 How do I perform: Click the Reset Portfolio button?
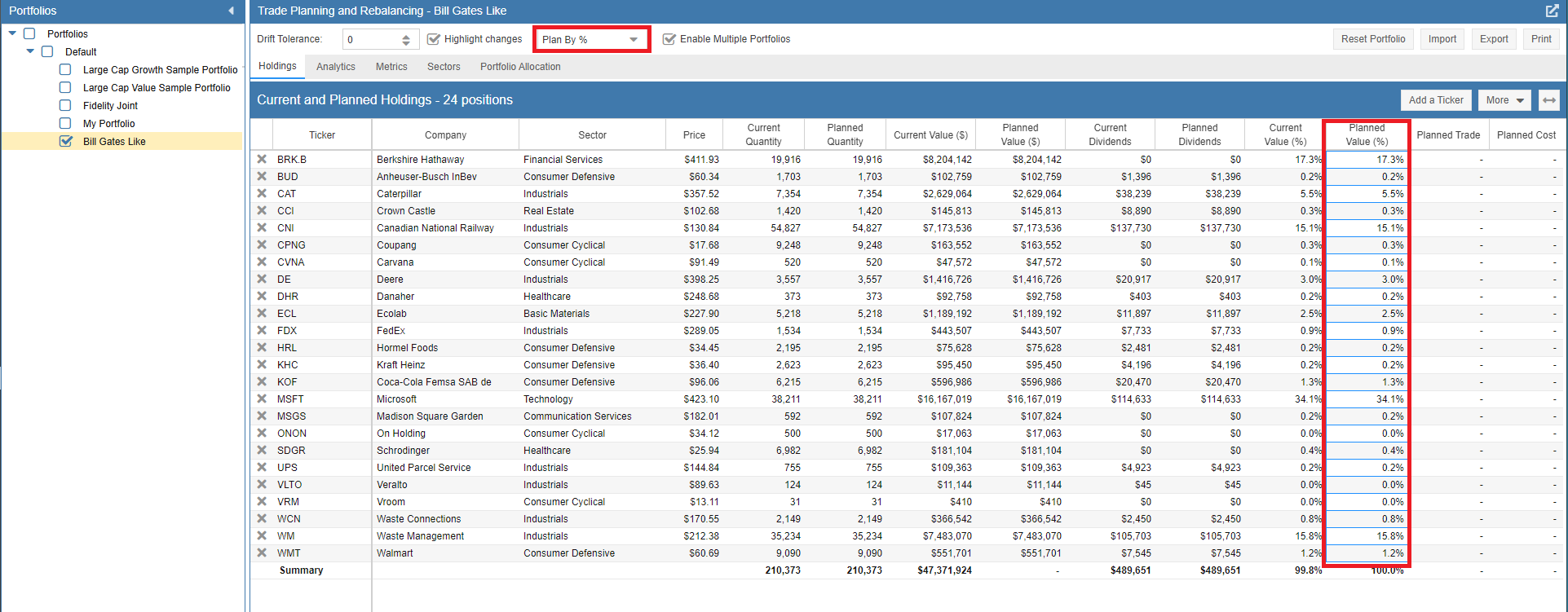coord(1373,39)
